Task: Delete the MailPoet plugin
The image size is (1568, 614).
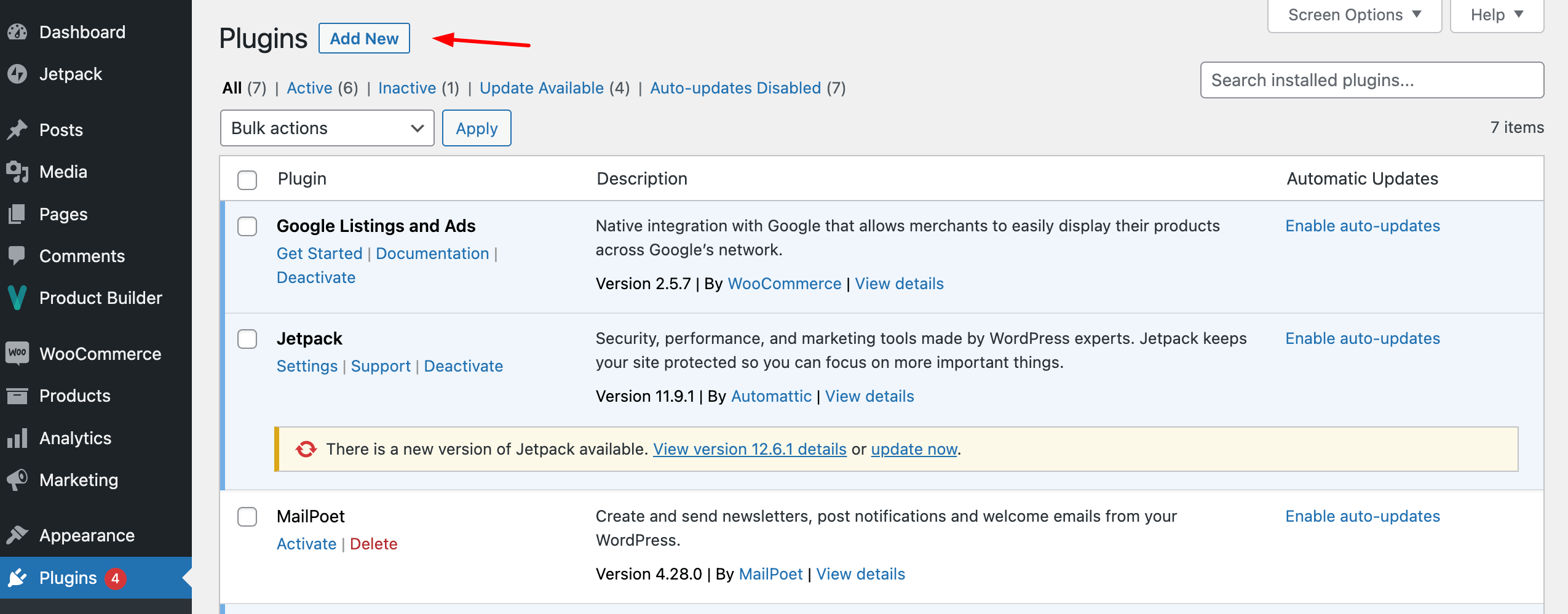Action: click(373, 544)
